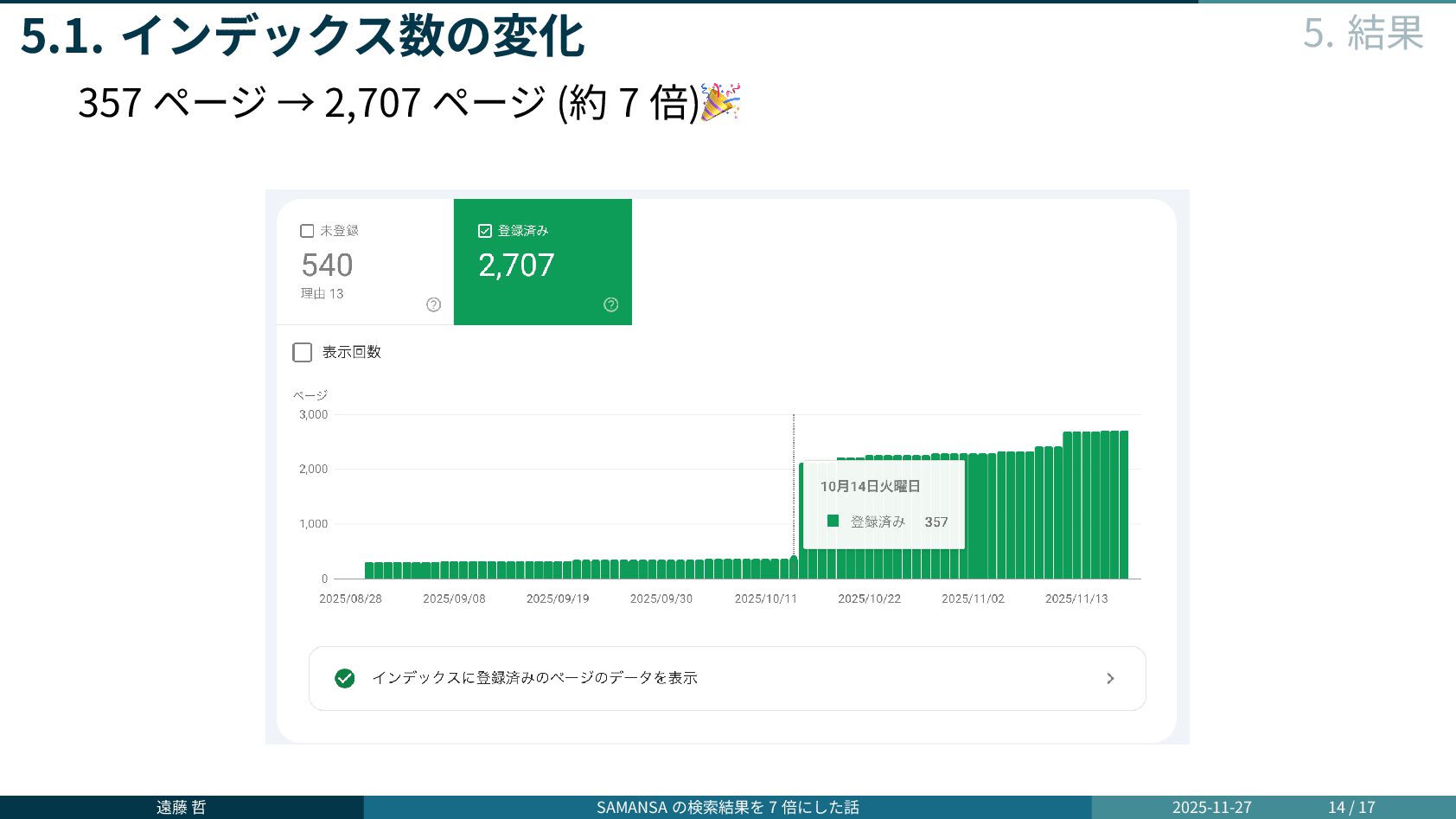Select the 登録済み 2,707 card

543,262
